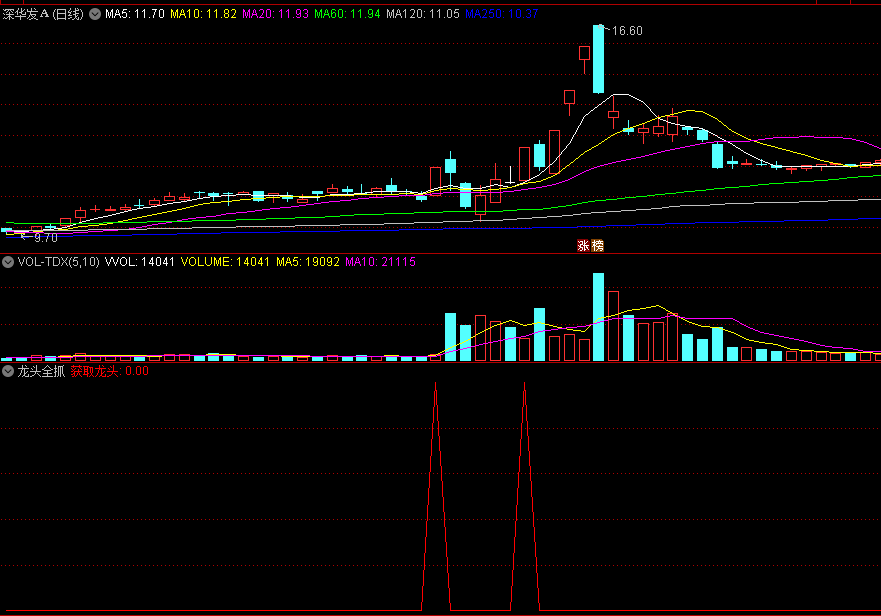This screenshot has width=881, height=616.
Task: Click the 涨榜 tag under the candles
Action: pos(591,246)
